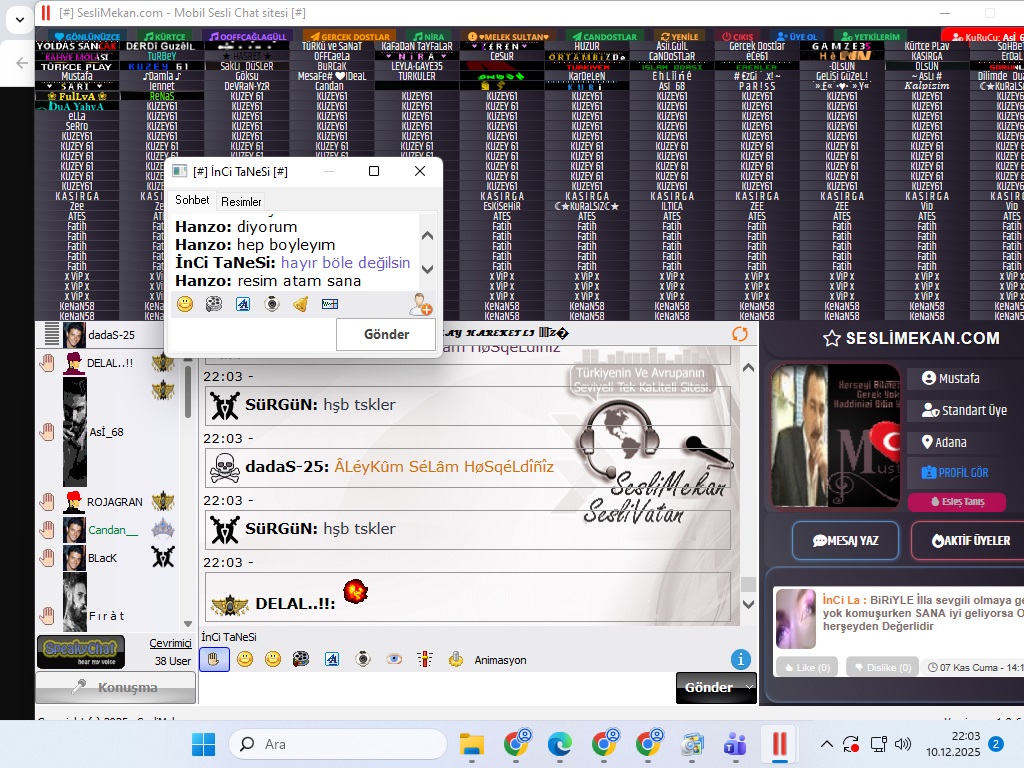Open dropdown arrow on main Gönder button
1024x768 pixels.
point(749,687)
